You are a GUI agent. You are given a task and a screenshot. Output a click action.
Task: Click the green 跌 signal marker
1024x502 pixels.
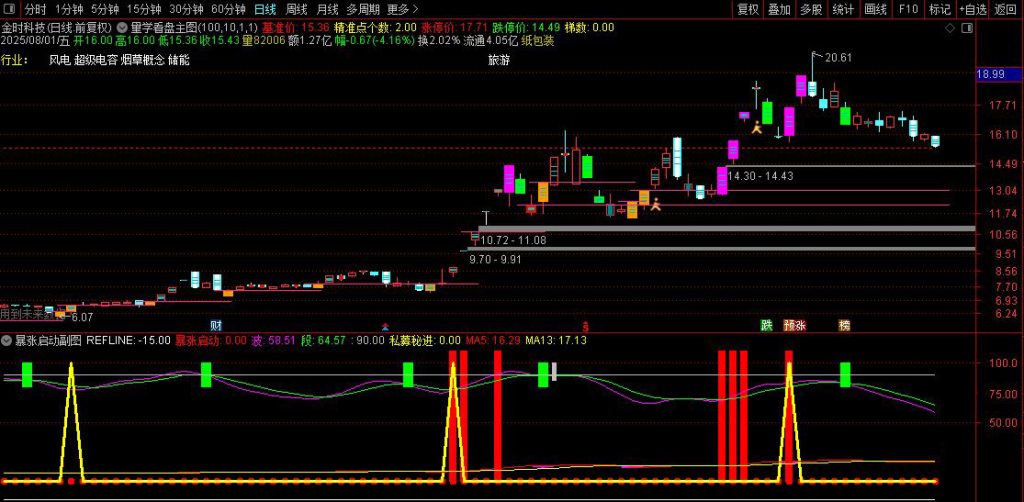(x=766, y=325)
